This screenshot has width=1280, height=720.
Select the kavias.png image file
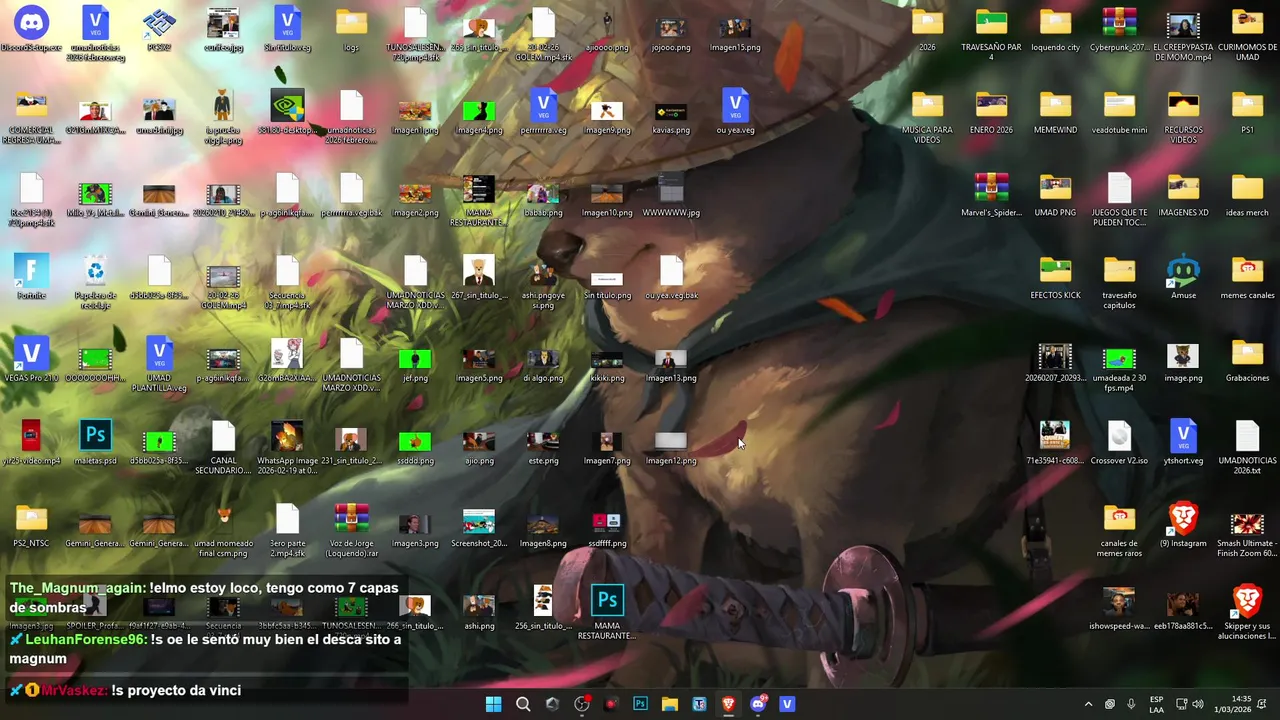click(671, 110)
